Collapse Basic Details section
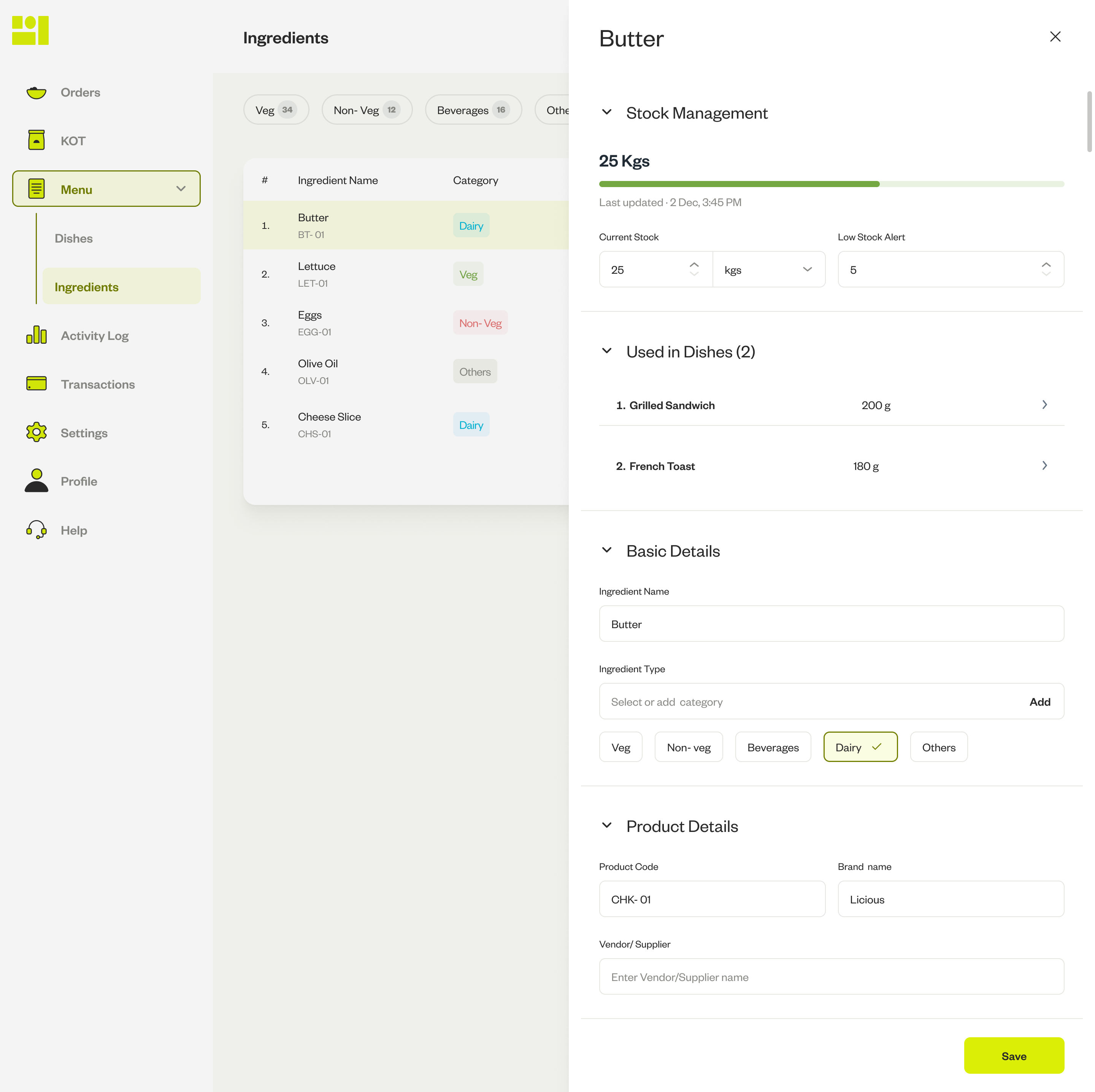Image resolution: width=1095 pixels, height=1092 pixels. (x=606, y=550)
